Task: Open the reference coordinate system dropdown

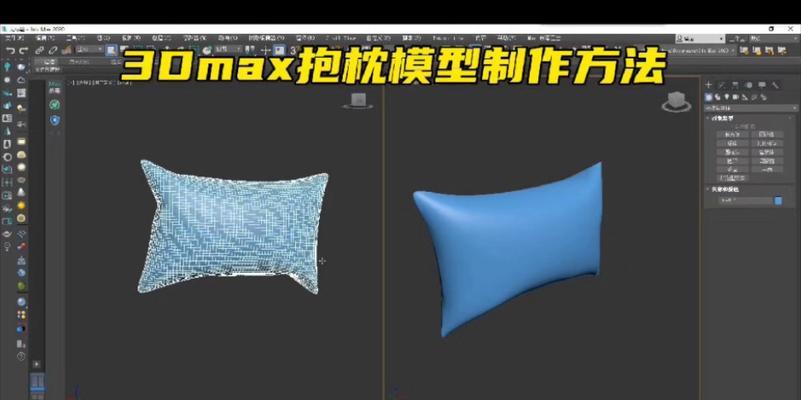Action: click(227, 50)
